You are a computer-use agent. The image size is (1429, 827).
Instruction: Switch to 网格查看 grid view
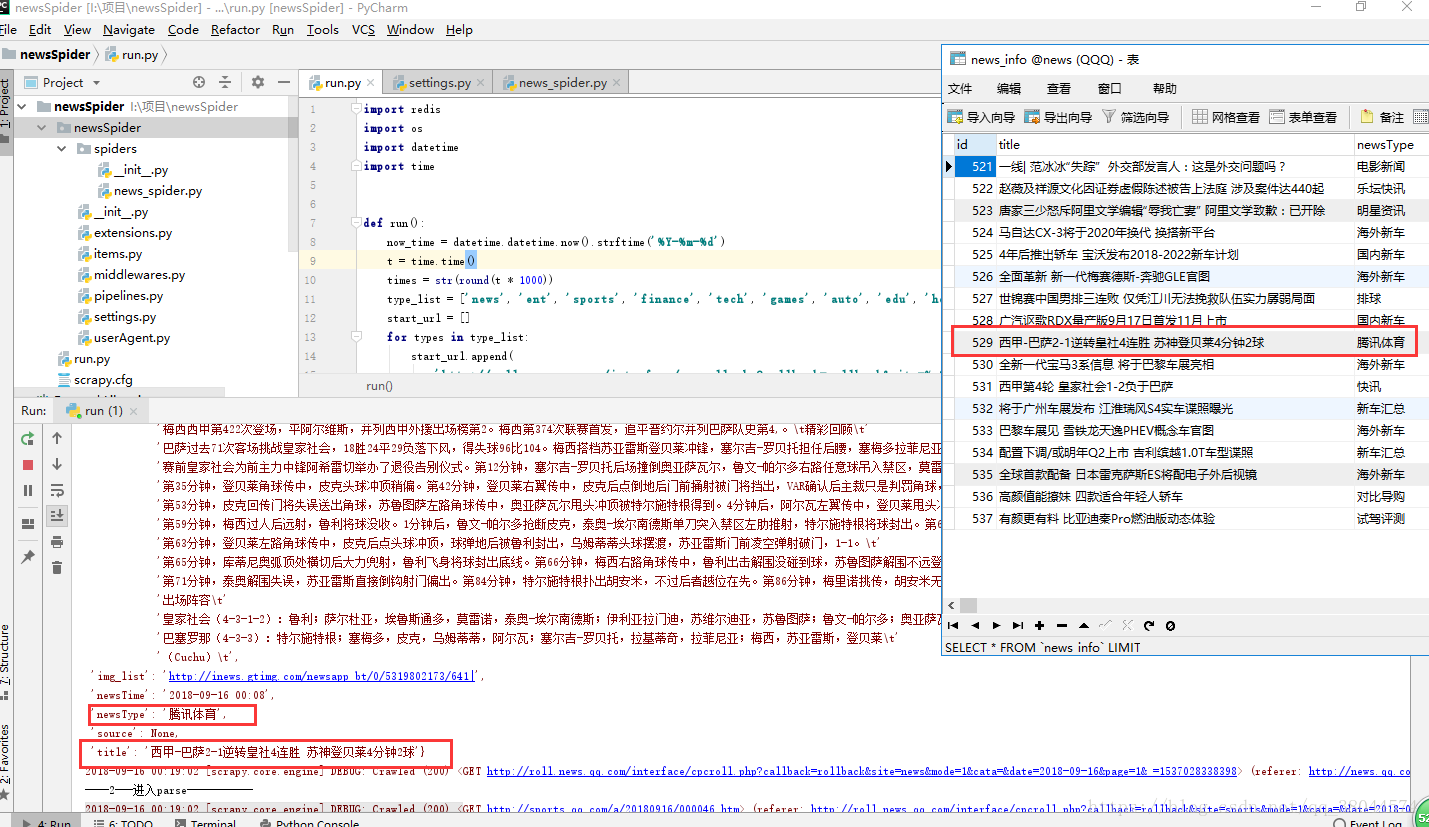pos(1226,117)
